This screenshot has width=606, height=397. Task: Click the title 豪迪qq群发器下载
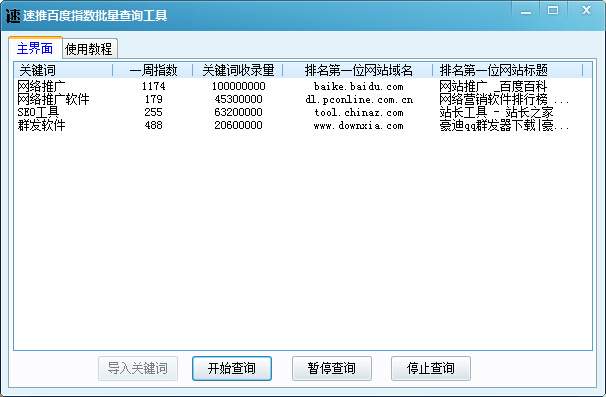click(488, 125)
